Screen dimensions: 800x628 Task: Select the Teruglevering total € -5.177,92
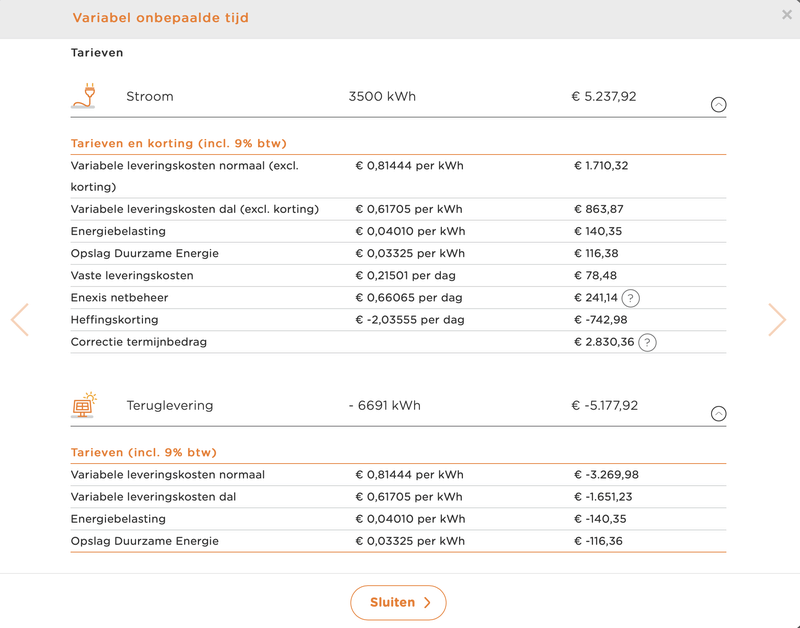(604, 406)
